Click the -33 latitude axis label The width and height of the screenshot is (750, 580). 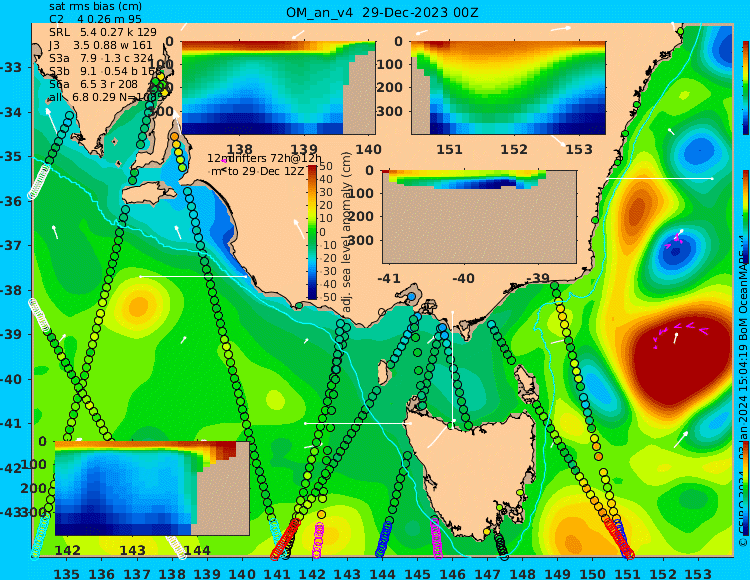point(11,67)
